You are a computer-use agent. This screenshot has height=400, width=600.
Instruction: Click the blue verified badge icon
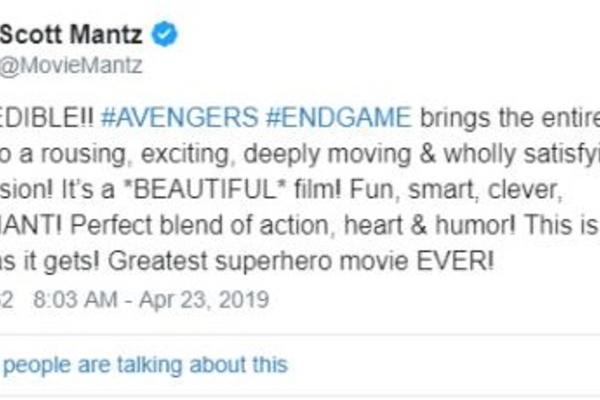click(165, 34)
